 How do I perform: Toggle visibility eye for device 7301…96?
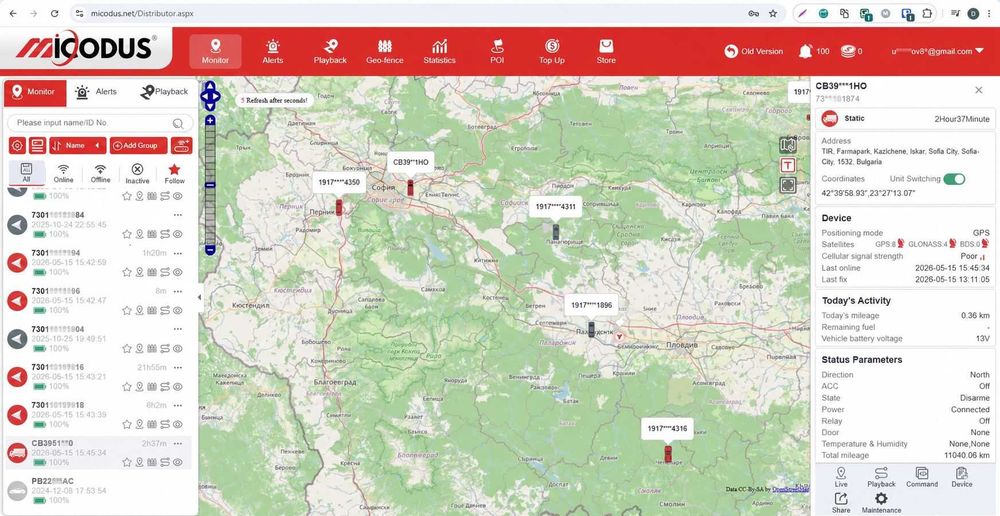pyautogui.click(x=178, y=311)
